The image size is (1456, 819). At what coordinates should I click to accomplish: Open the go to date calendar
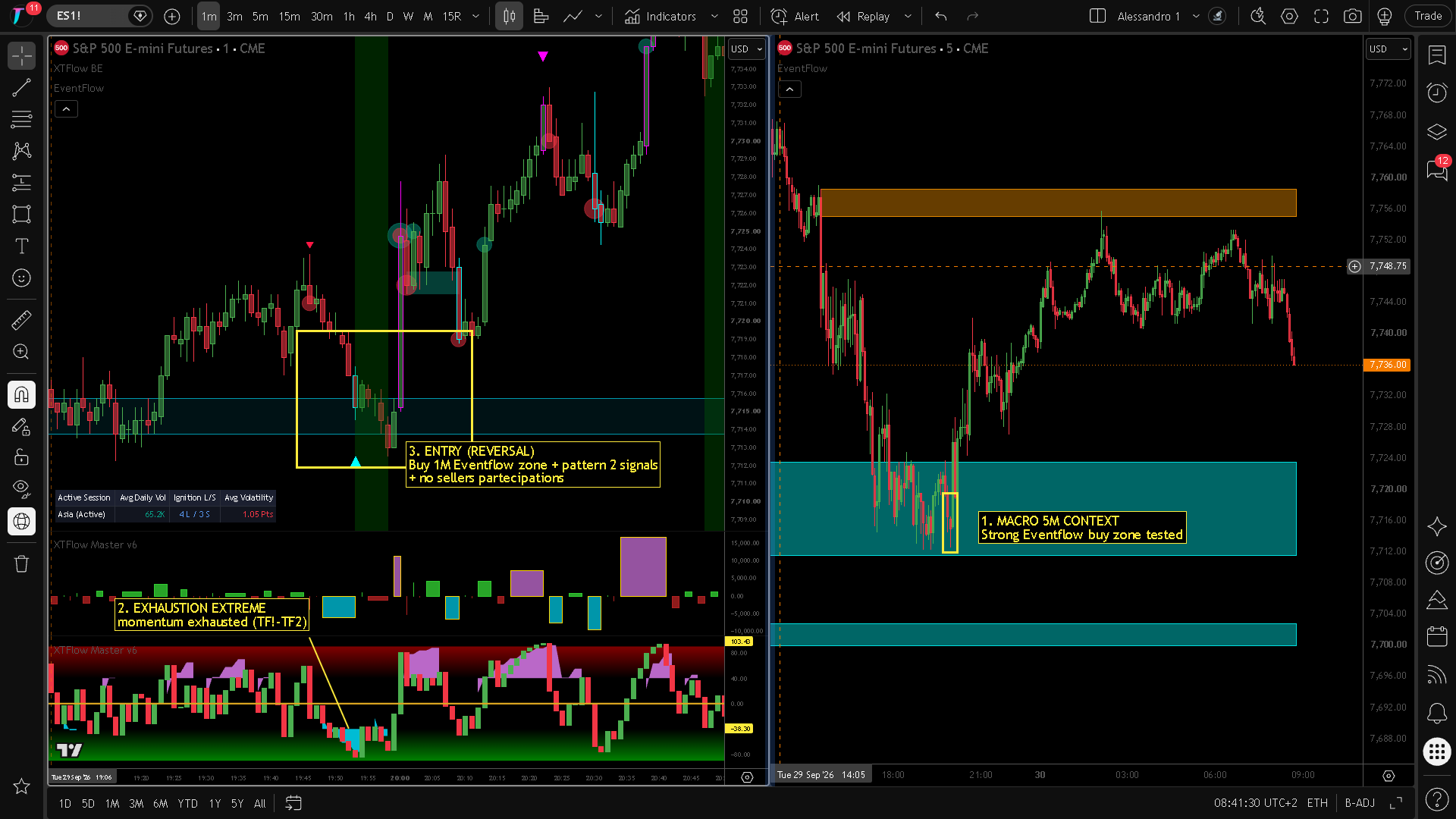(x=293, y=803)
